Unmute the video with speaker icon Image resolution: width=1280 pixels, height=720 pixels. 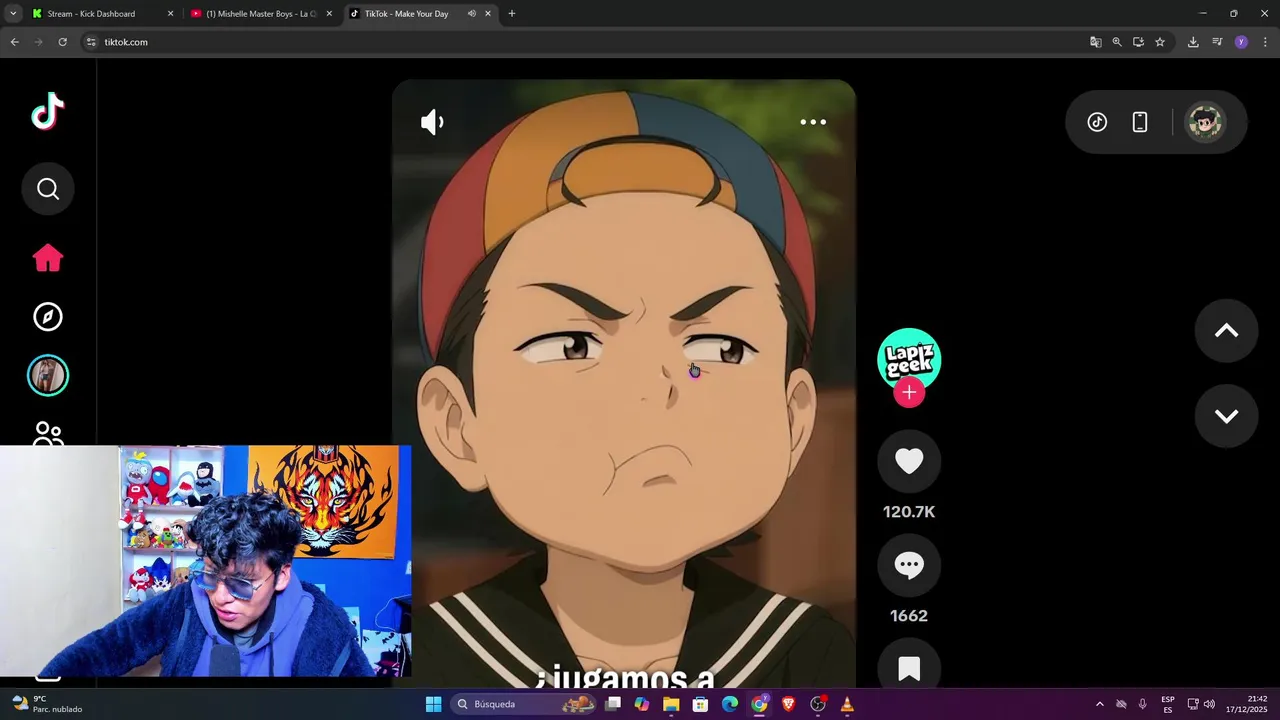[x=432, y=122]
